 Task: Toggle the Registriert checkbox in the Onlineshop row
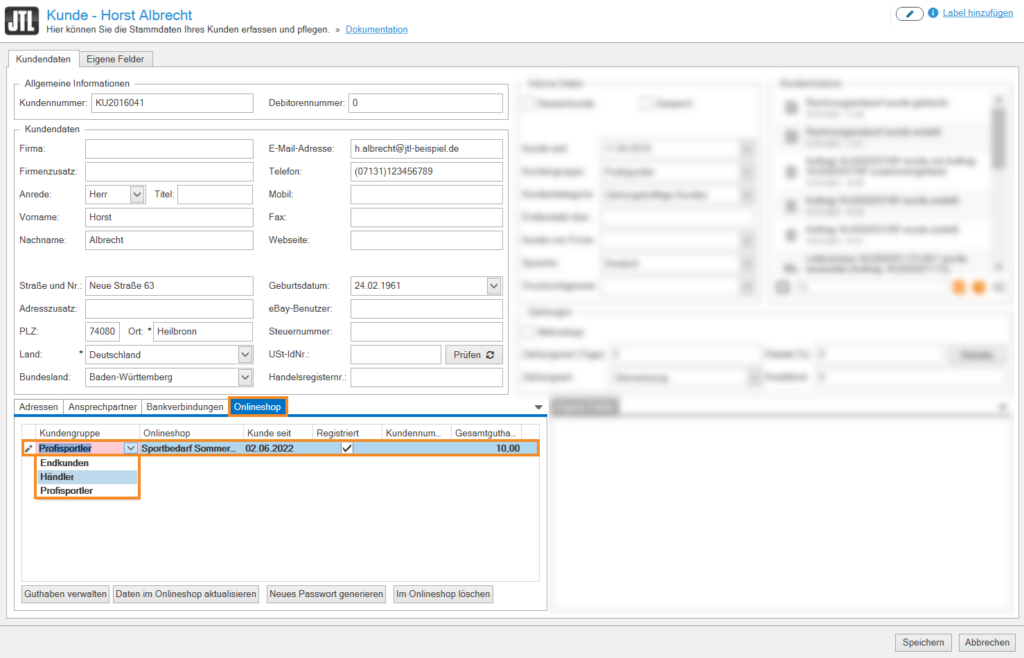pos(347,449)
